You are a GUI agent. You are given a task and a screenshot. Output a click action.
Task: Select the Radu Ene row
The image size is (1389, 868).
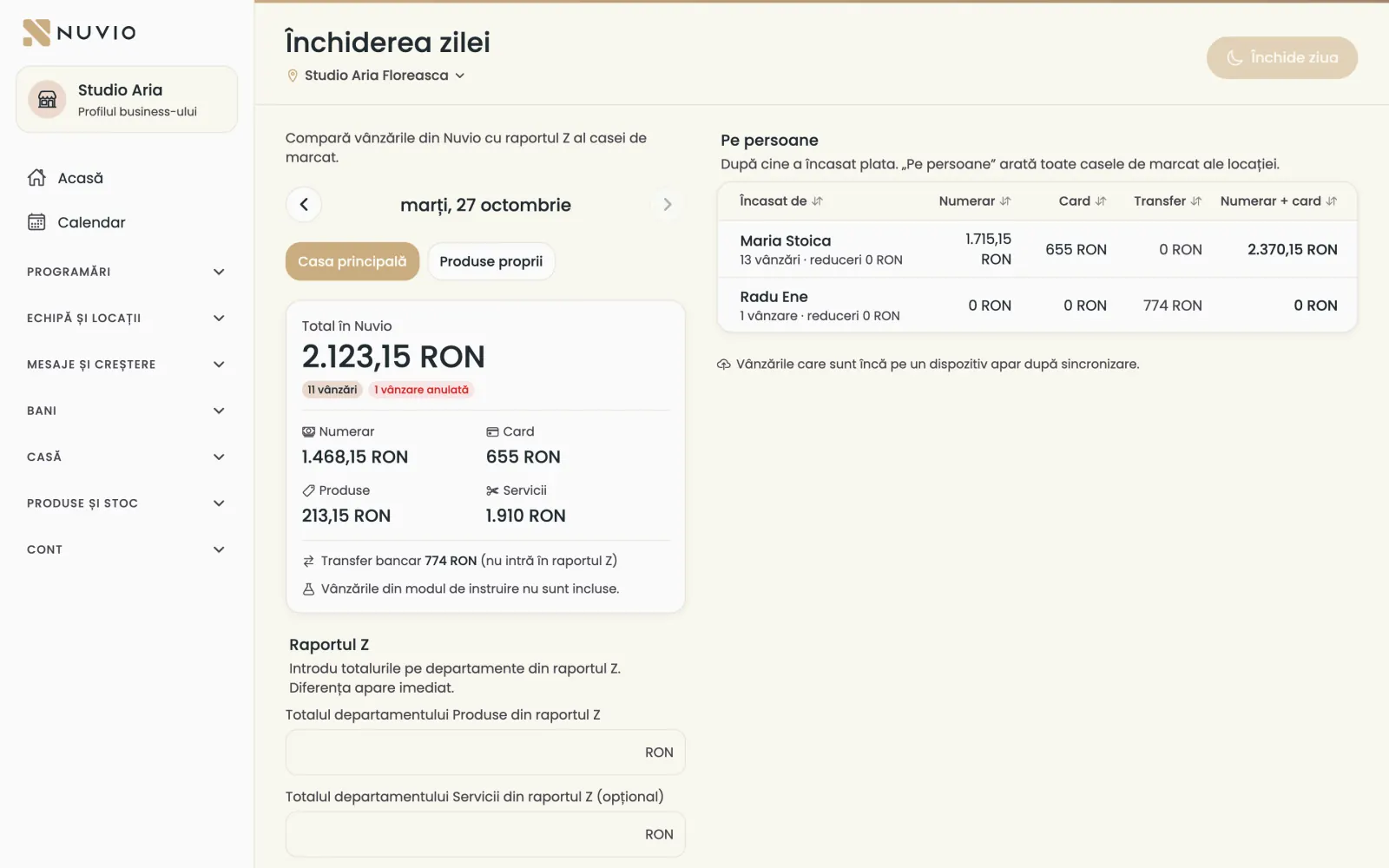point(1037,306)
